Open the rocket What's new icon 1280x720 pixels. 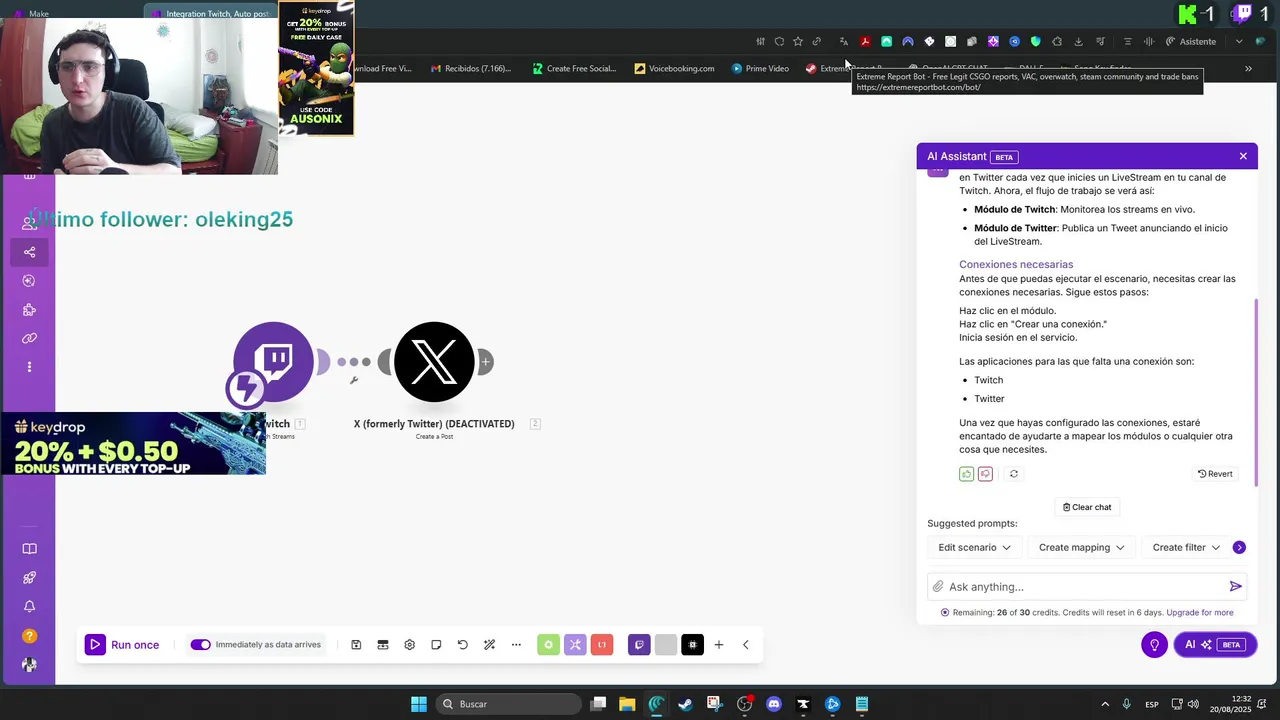coord(29,578)
